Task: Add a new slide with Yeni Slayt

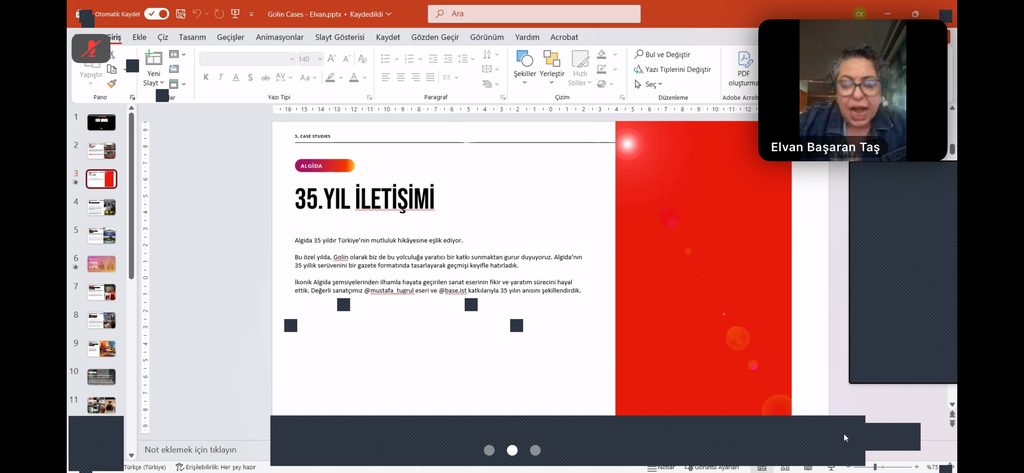Action: coord(153,68)
